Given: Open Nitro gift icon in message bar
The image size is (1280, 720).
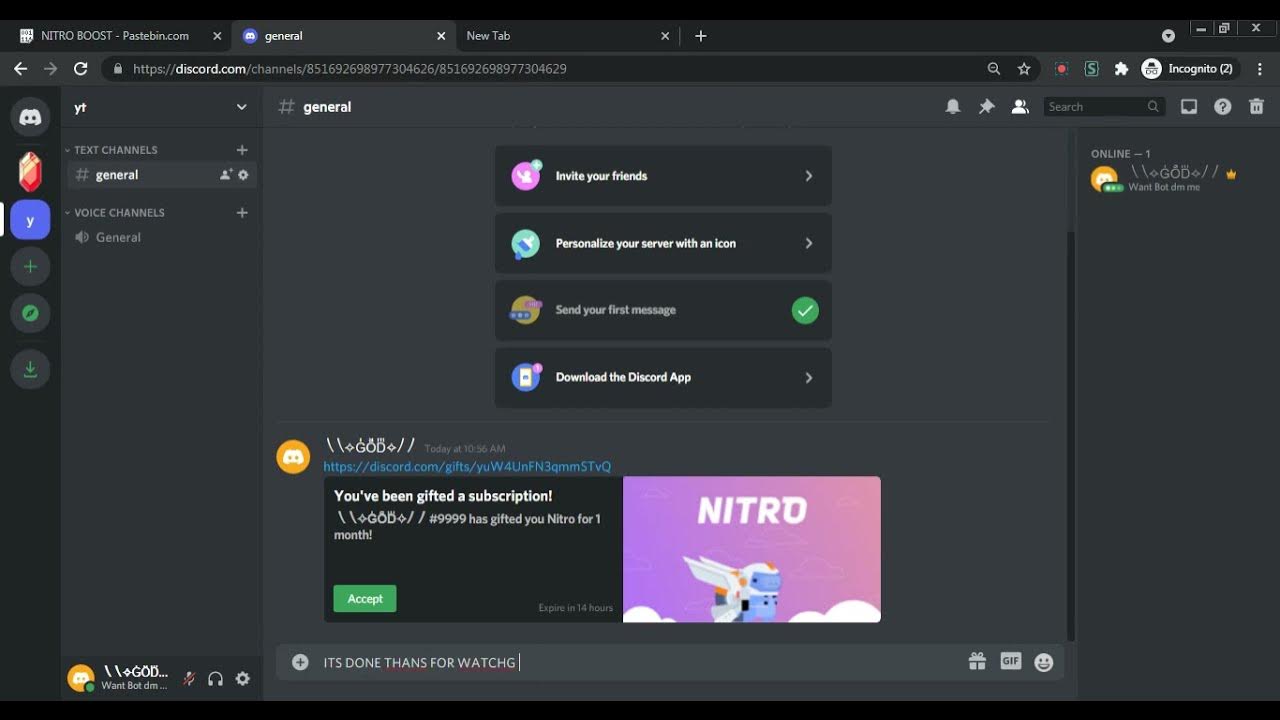Looking at the screenshot, I should [977, 662].
